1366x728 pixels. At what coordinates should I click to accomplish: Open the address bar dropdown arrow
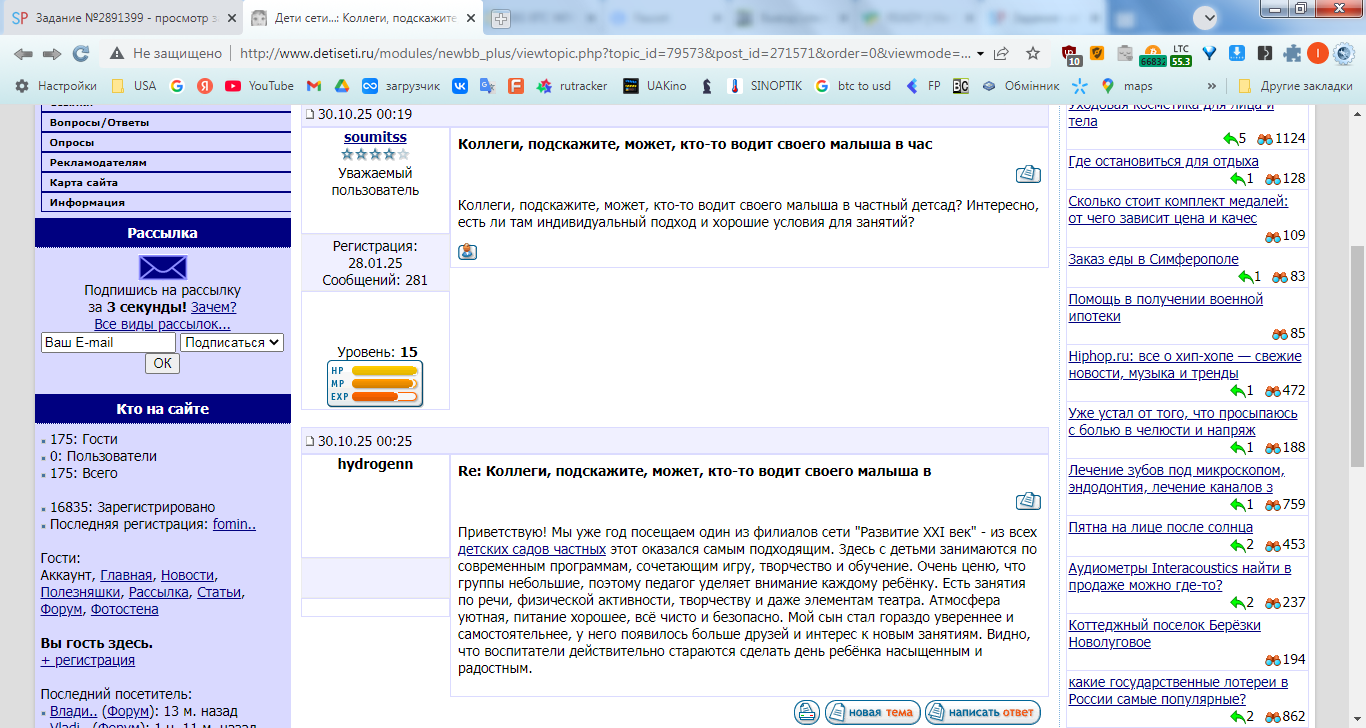tap(980, 54)
